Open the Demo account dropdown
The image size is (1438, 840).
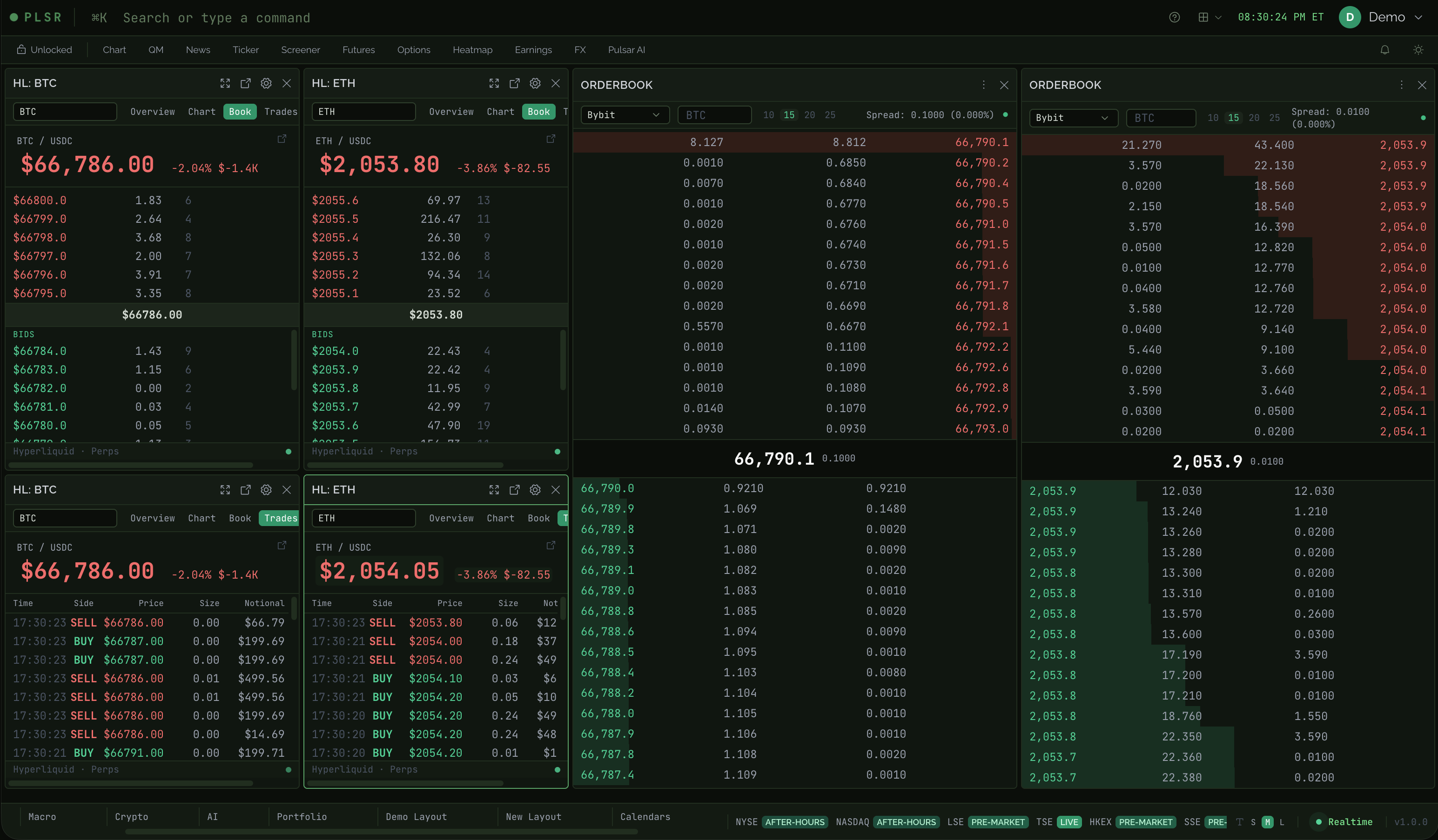pyautogui.click(x=1392, y=17)
